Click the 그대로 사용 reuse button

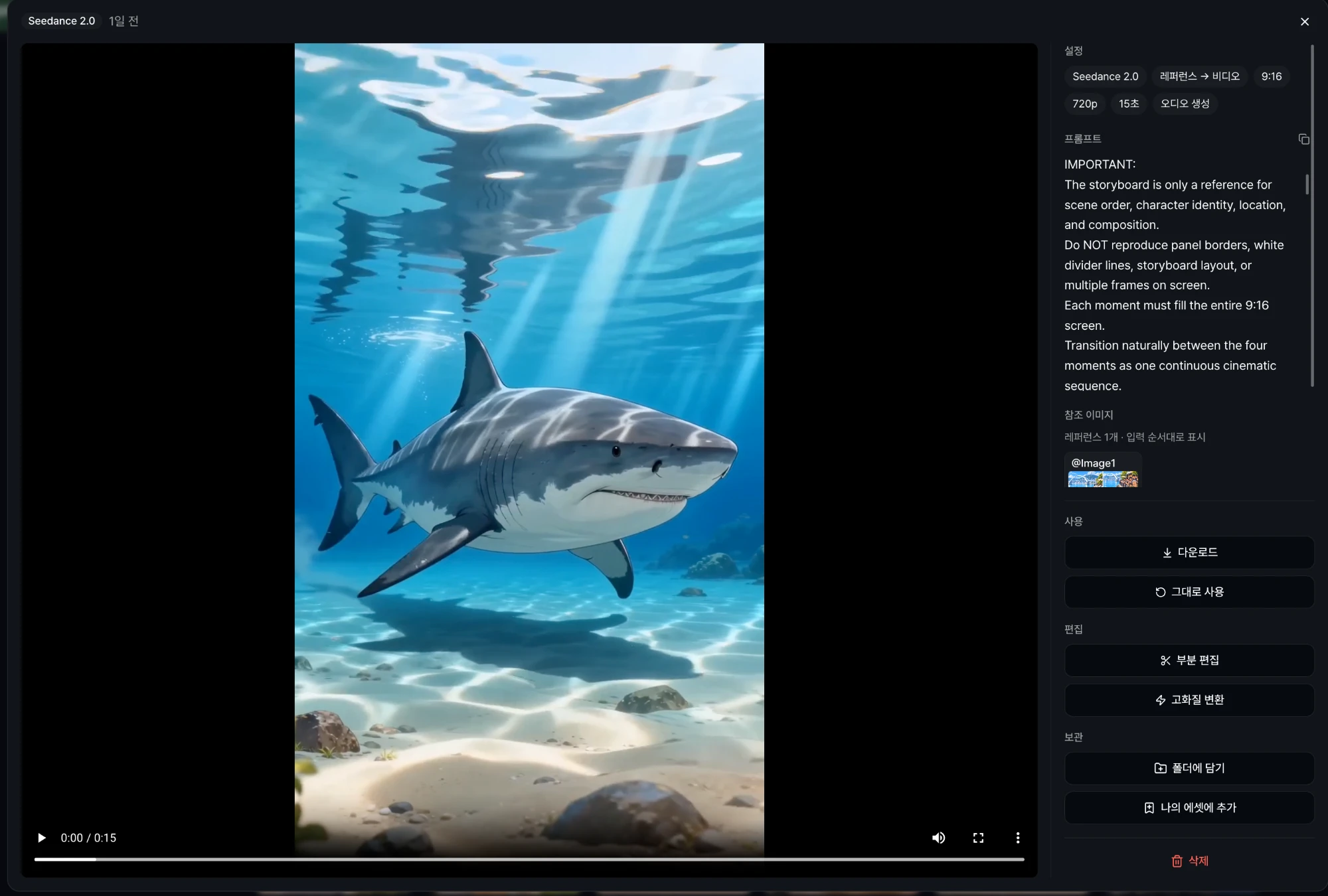click(1189, 591)
